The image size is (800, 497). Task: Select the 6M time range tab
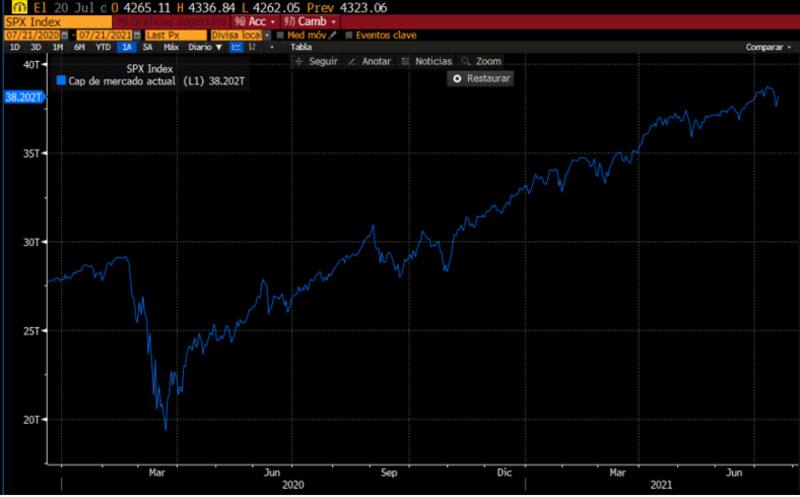(x=79, y=47)
